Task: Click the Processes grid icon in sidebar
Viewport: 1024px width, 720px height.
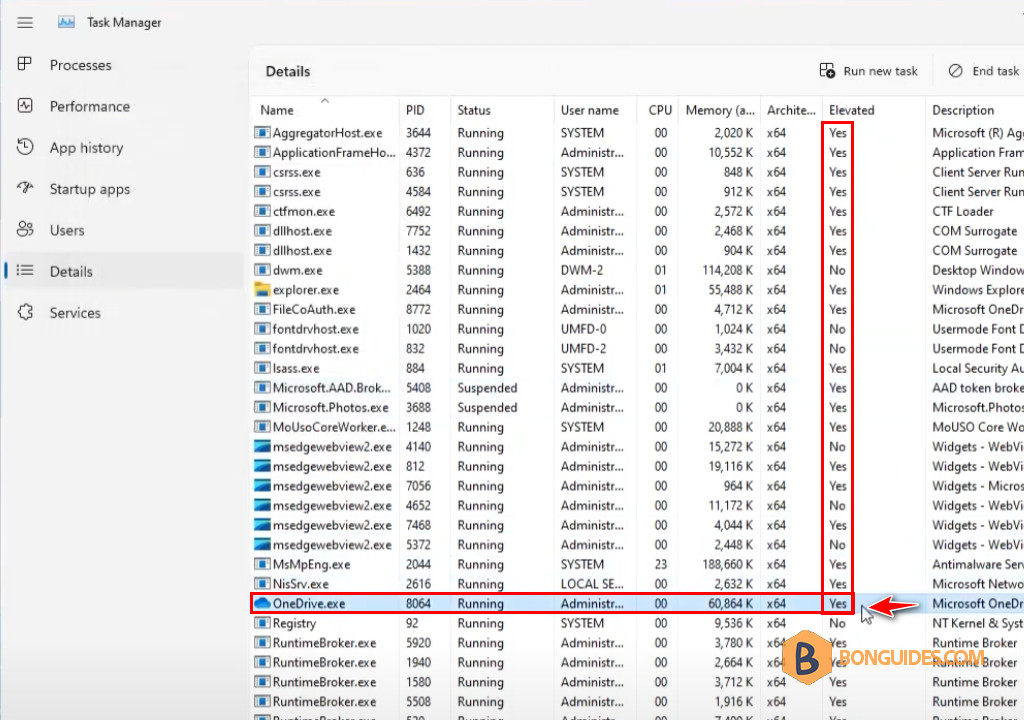Action: 25,64
